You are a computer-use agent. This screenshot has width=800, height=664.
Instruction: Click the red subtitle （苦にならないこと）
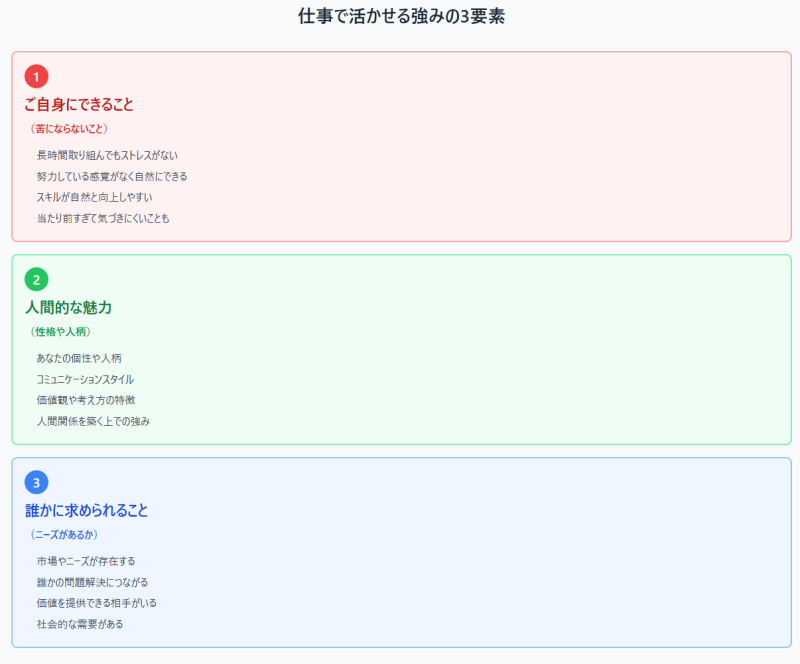click(69, 129)
